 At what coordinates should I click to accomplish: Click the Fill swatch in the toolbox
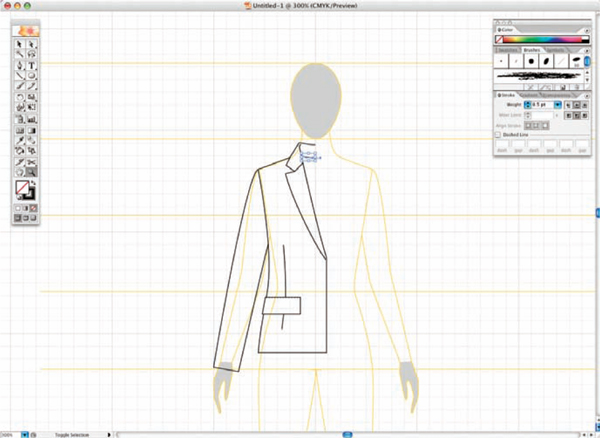pyautogui.click(x=22, y=187)
